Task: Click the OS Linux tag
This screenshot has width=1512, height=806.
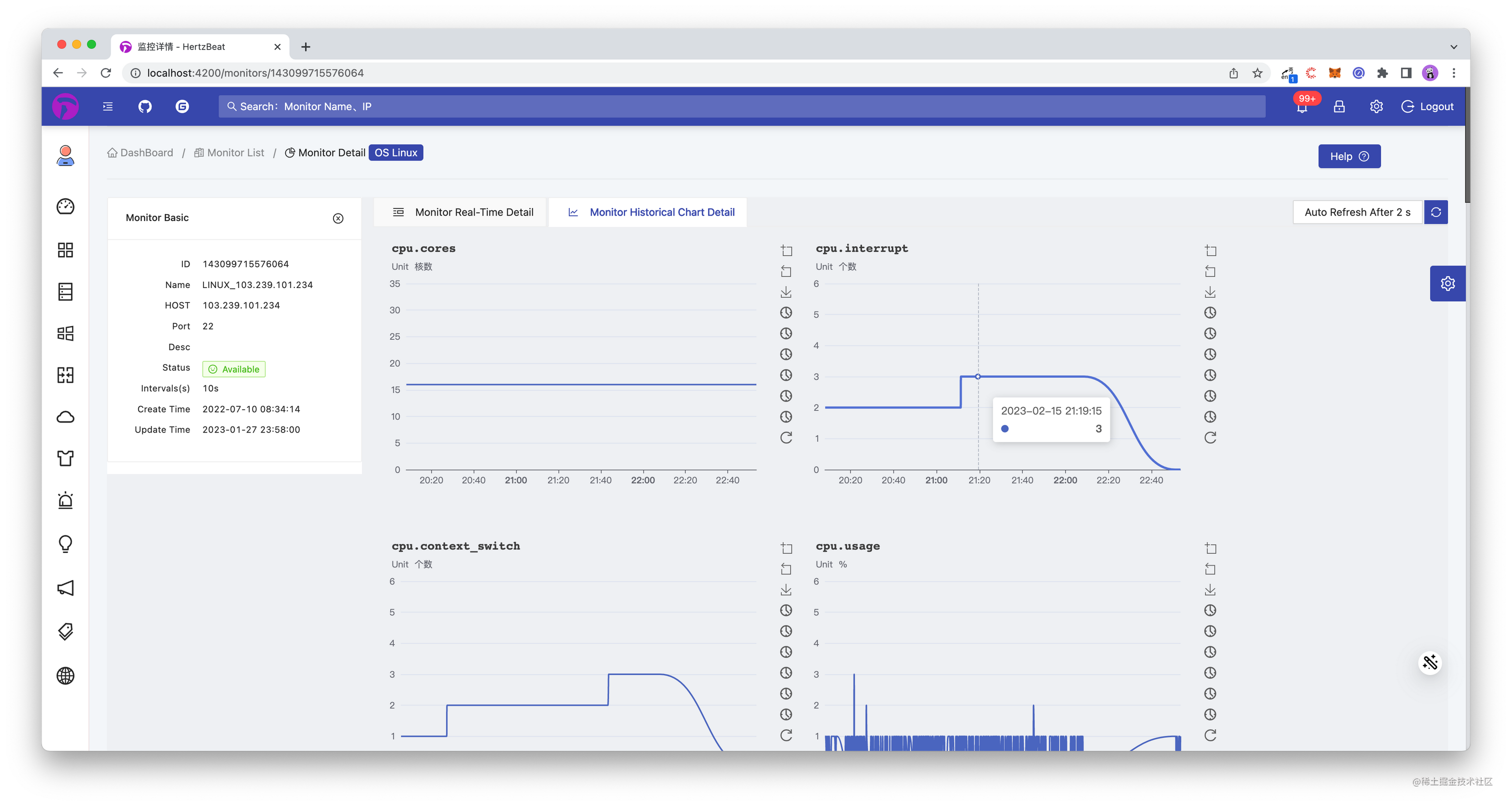Action: 395,152
